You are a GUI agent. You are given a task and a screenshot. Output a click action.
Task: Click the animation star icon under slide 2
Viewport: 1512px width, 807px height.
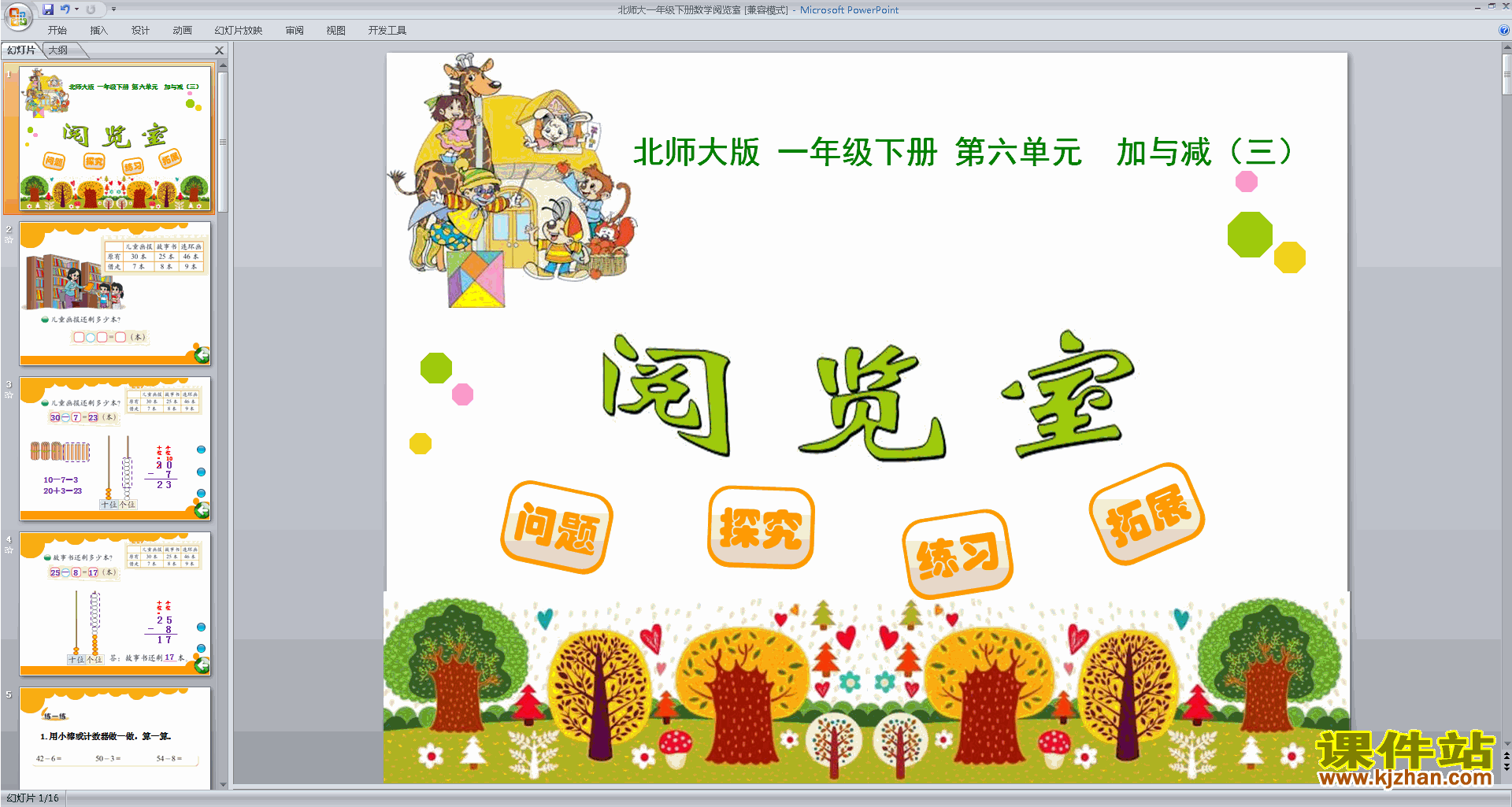(9, 239)
